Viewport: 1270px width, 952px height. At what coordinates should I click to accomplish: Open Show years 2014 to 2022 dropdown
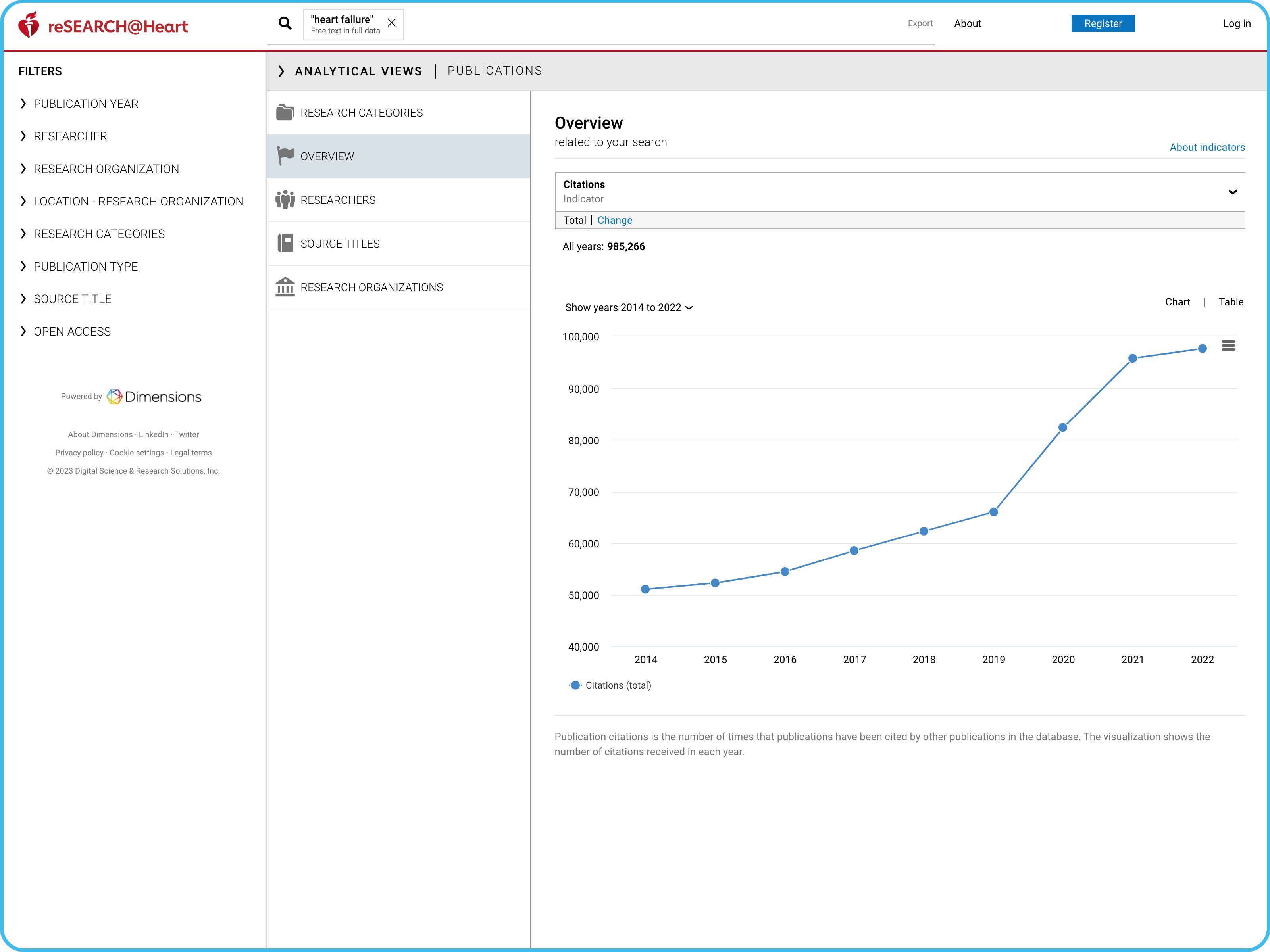pyautogui.click(x=629, y=307)
